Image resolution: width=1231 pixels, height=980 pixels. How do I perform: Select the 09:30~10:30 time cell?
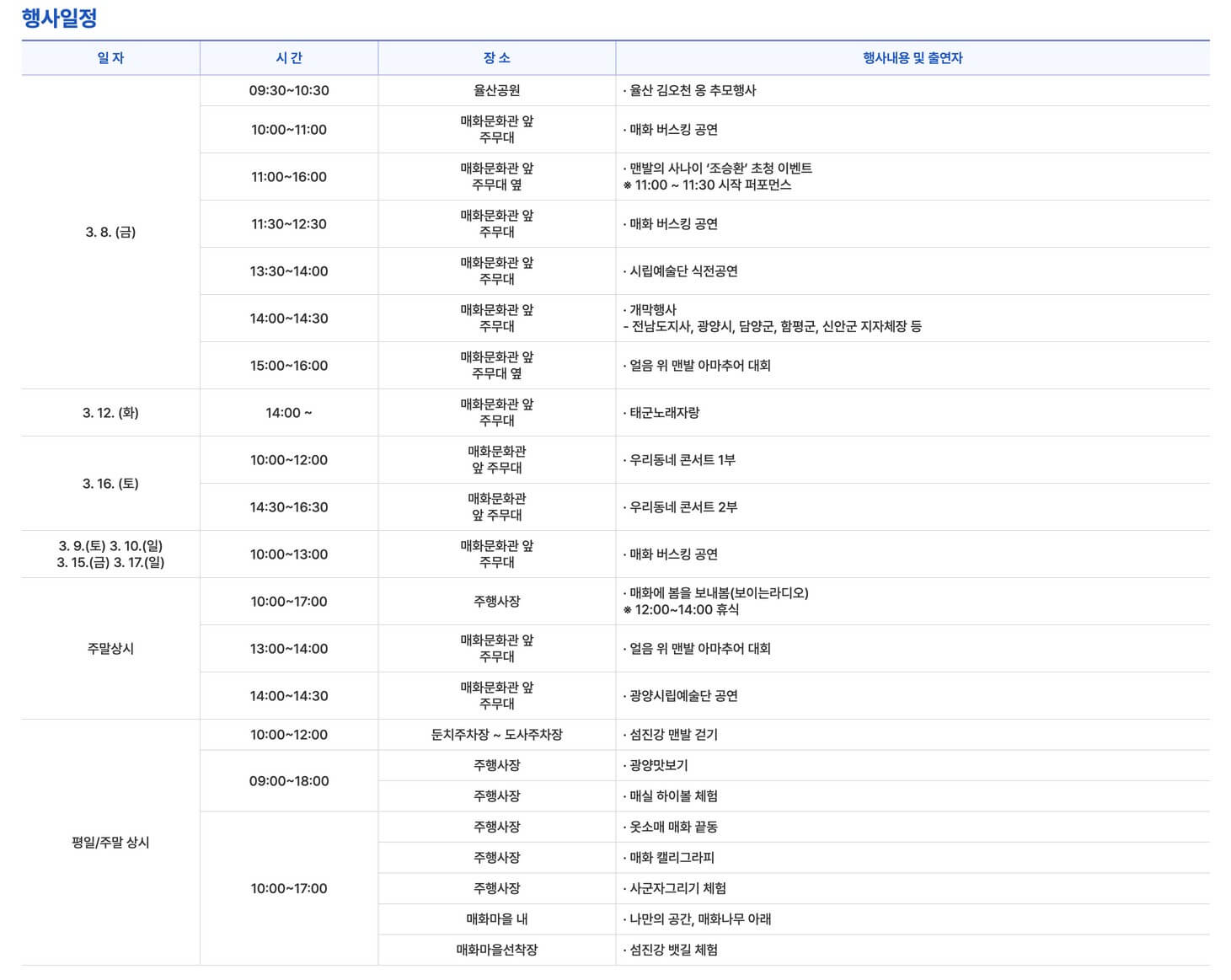coord(289,90)
